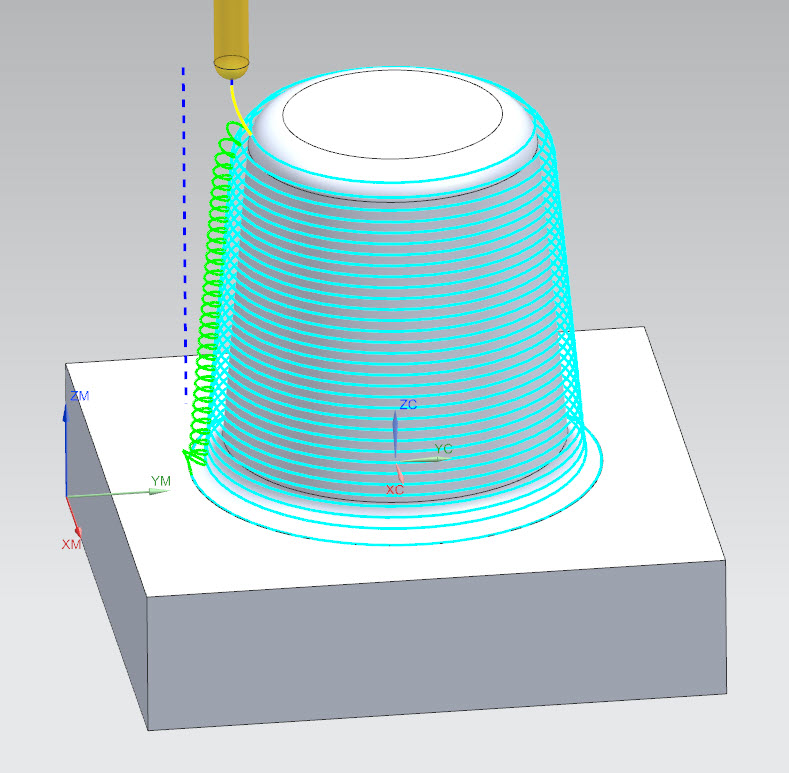Select the blue dashed rapid move line

tap(185, 234)
